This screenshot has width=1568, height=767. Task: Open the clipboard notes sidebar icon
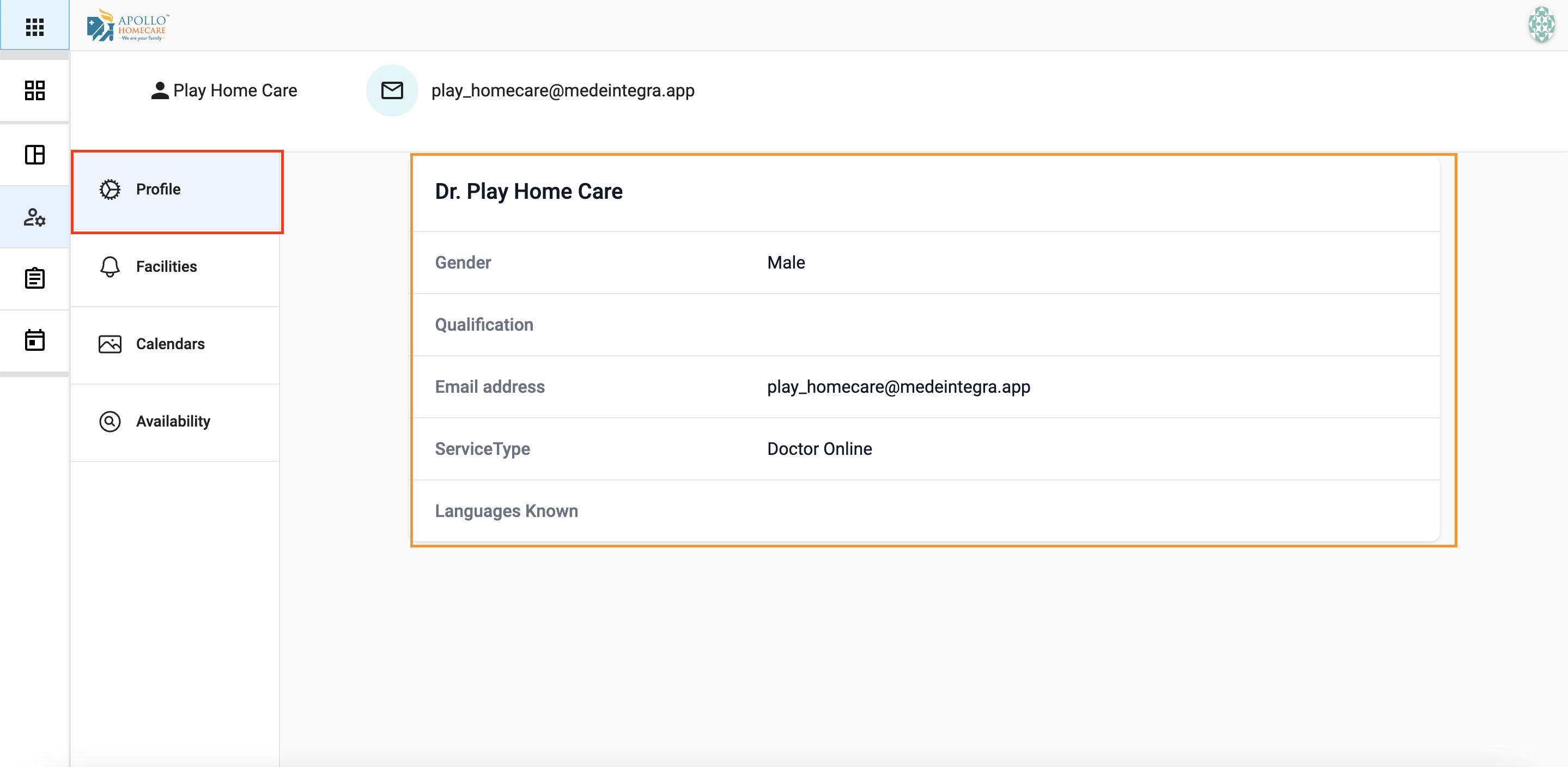click(35, 279)
